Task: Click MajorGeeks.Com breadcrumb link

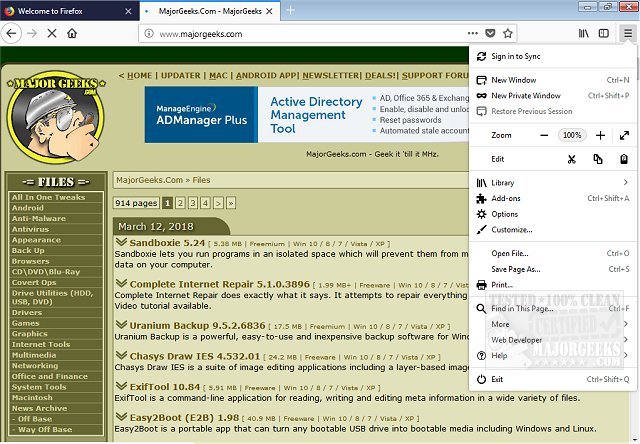Action: click(x=149, y=180)
